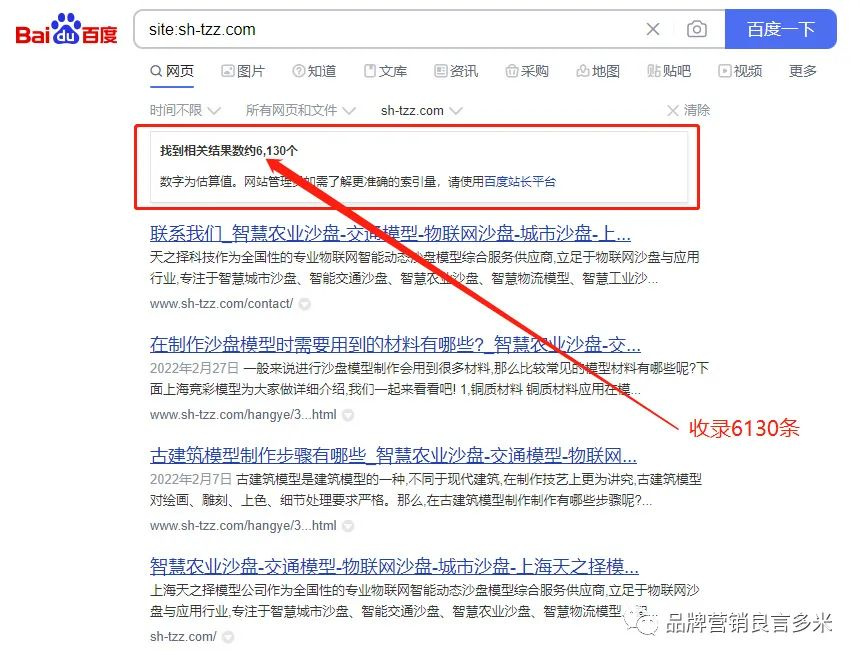Open the 资讯 tab
Screen dimensions: 860x660
pyautogui.click(x=456, y=71)
